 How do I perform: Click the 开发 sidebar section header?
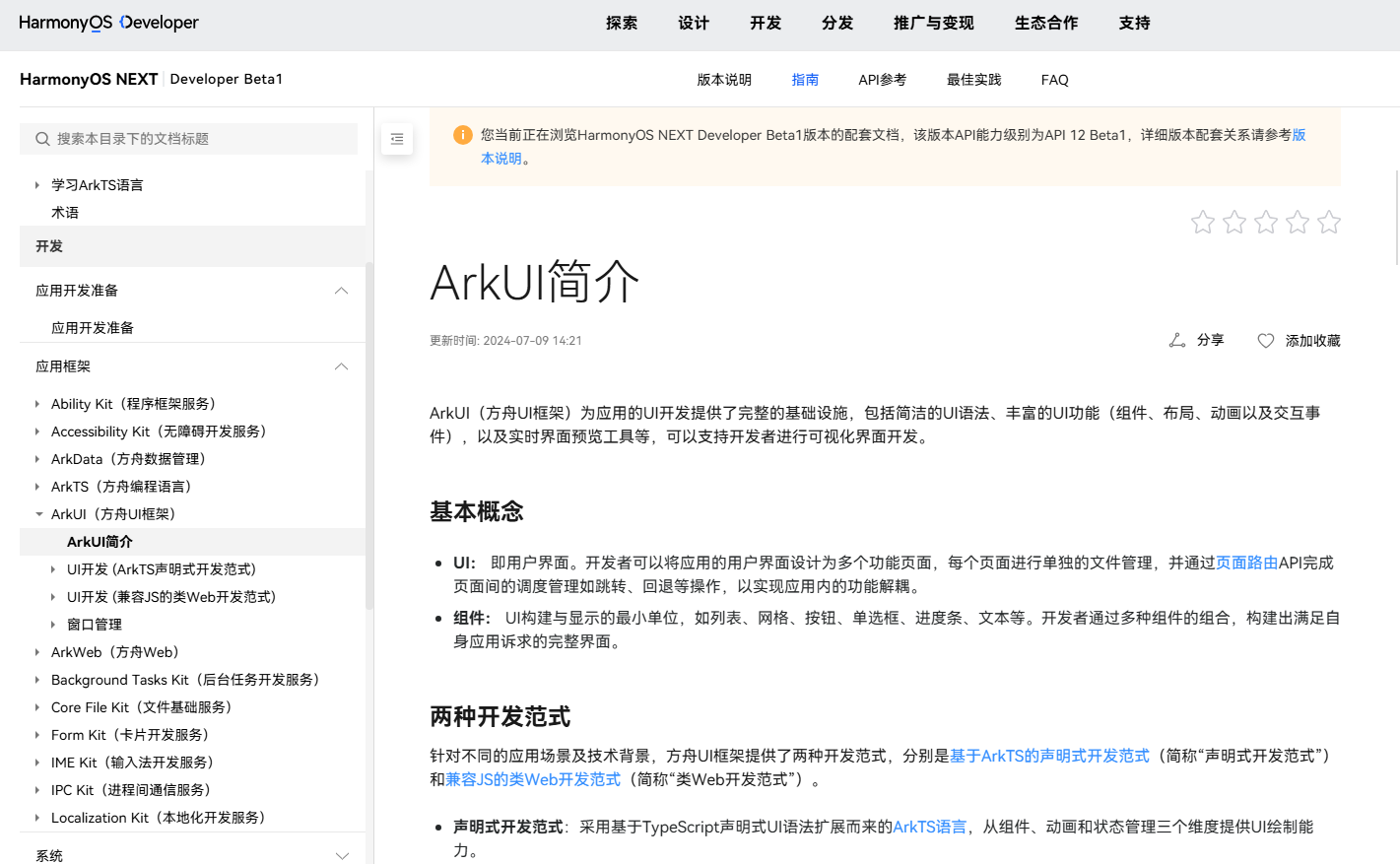192,246
